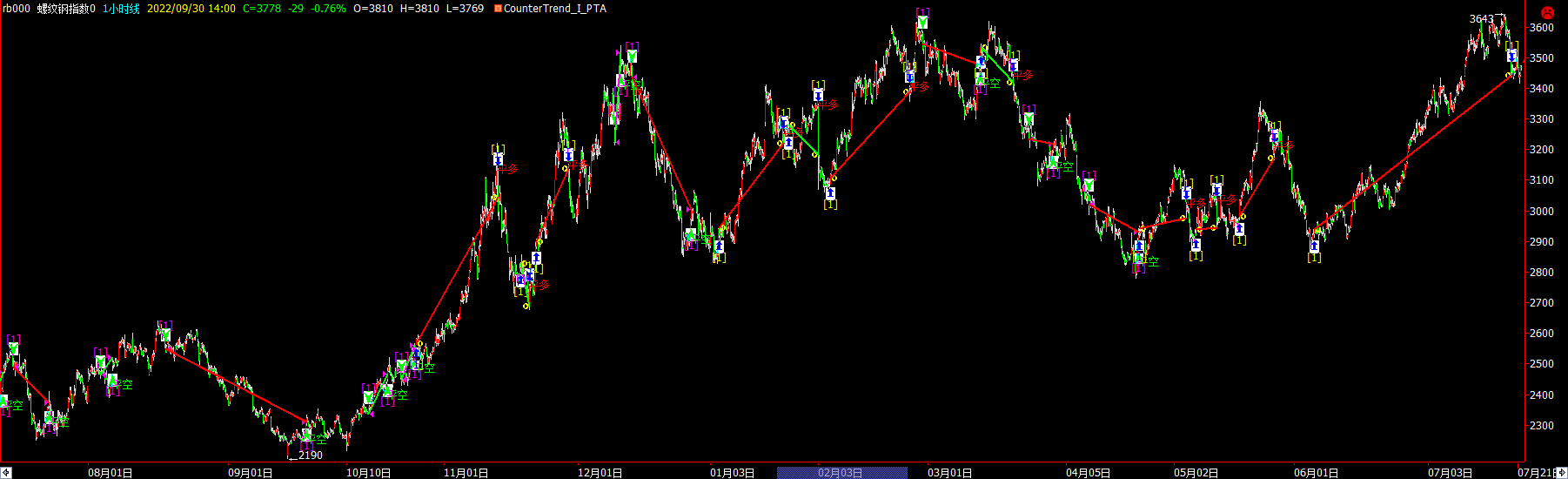Click the highlighted scrollbar thumb at 02月03日

pos(841,473)
